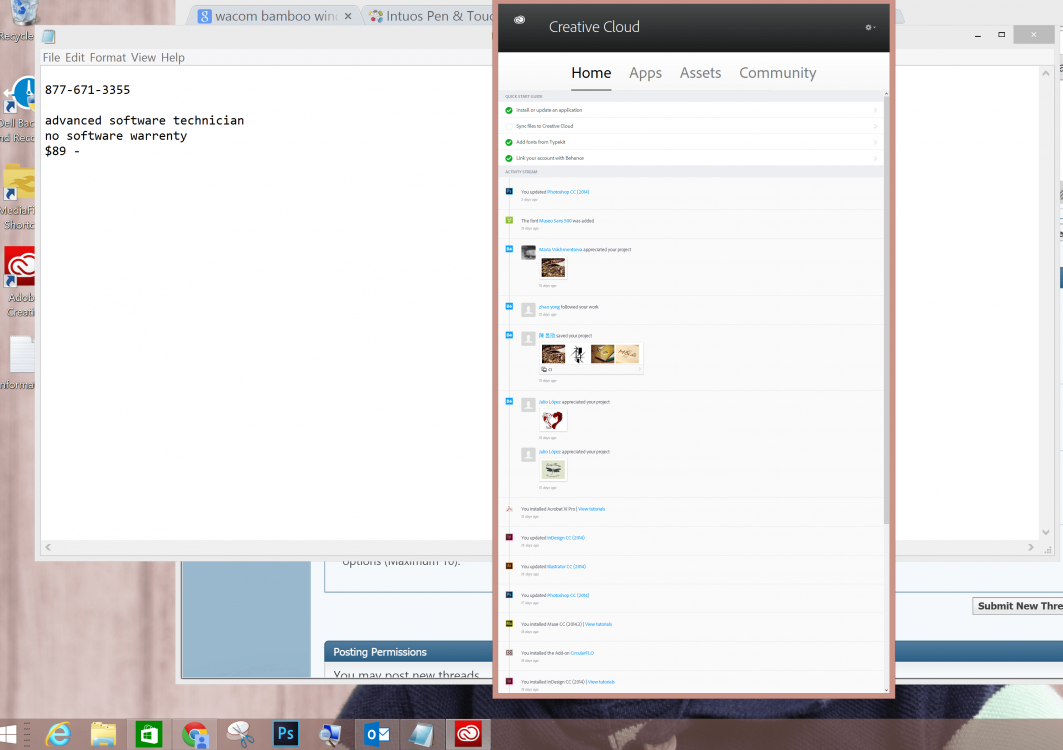Viewport: 1063px width, 750px height.
Task: Open coffee project thumbnail under Maria's appreciation
Action: click(x=553, y=268)
